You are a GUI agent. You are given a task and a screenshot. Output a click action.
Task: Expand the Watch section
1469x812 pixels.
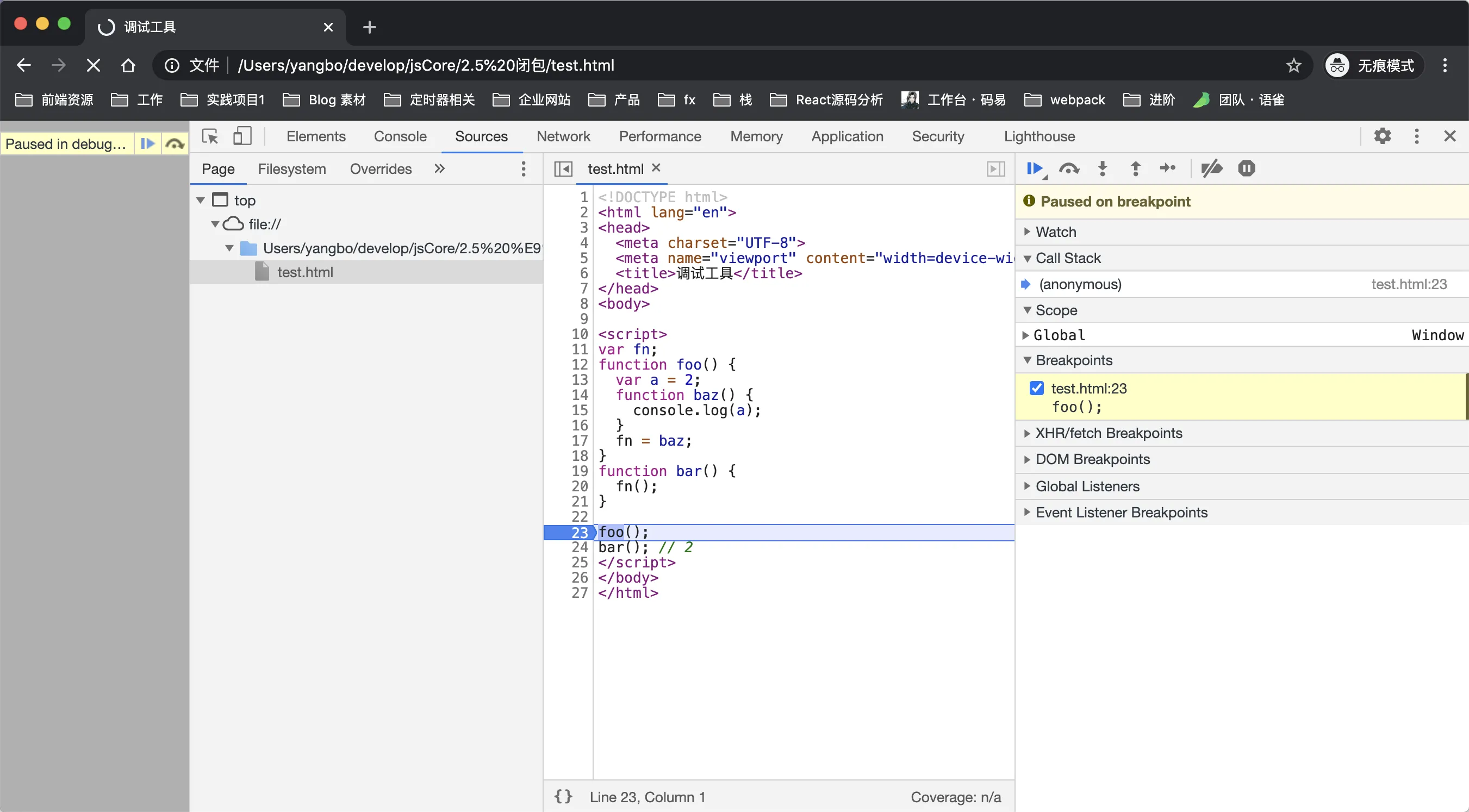click(1027, 232)
